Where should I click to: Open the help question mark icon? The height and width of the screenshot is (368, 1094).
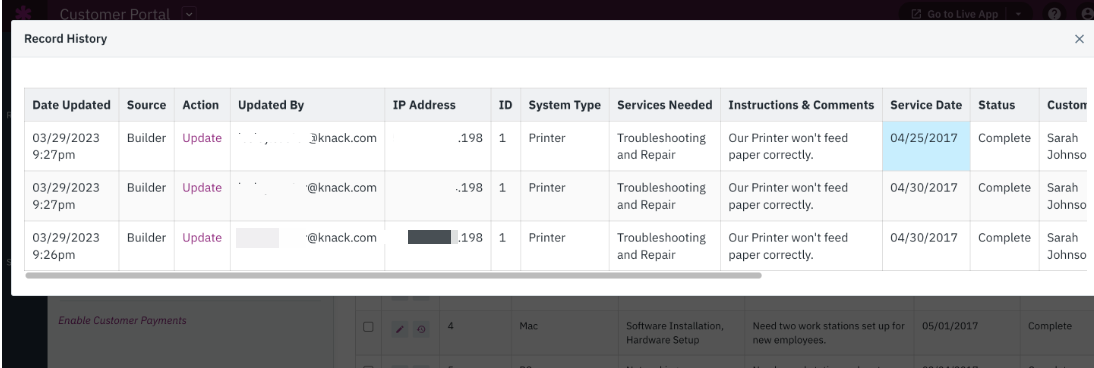point(1054,13)
